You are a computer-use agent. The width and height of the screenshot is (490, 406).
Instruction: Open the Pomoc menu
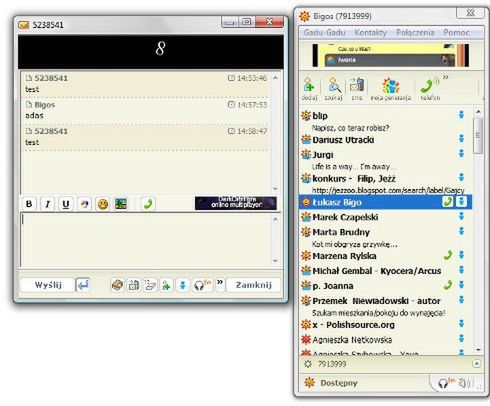click(x=456, y=33)
